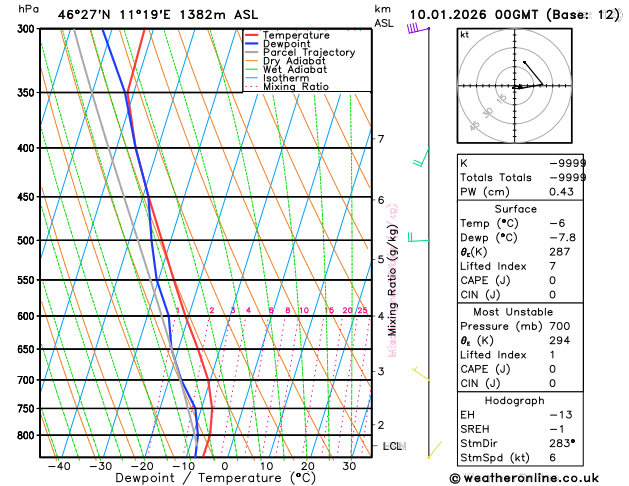This screenshot has width=629, height=486.
Task: Click the 0 temperature axis label
Action: click(x=225, y=466)
